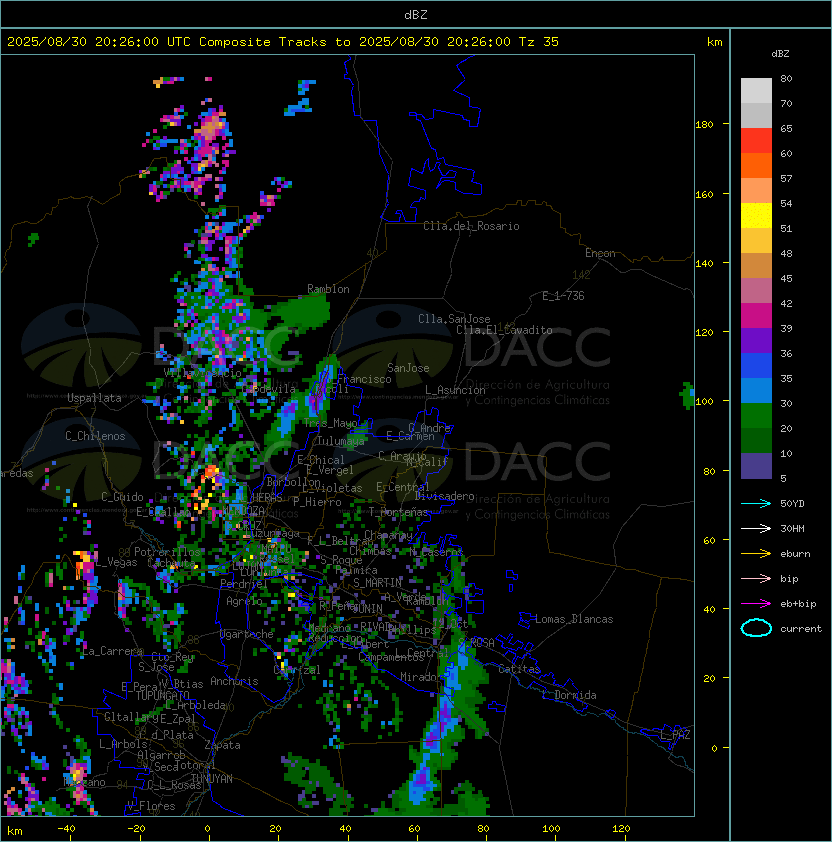Click the '180' tick on the km axis
The width and height of the screenshot is (832, 842).
click(704, 125)
